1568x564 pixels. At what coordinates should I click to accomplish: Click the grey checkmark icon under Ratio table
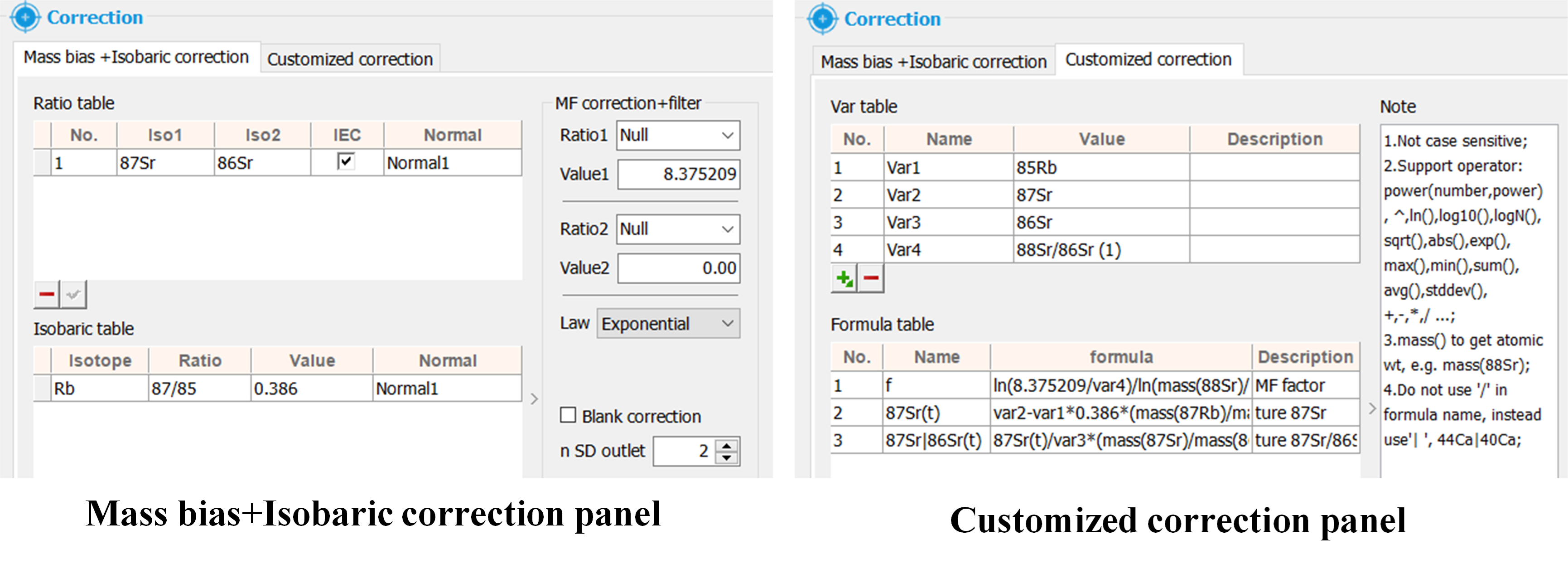(73, 295)
